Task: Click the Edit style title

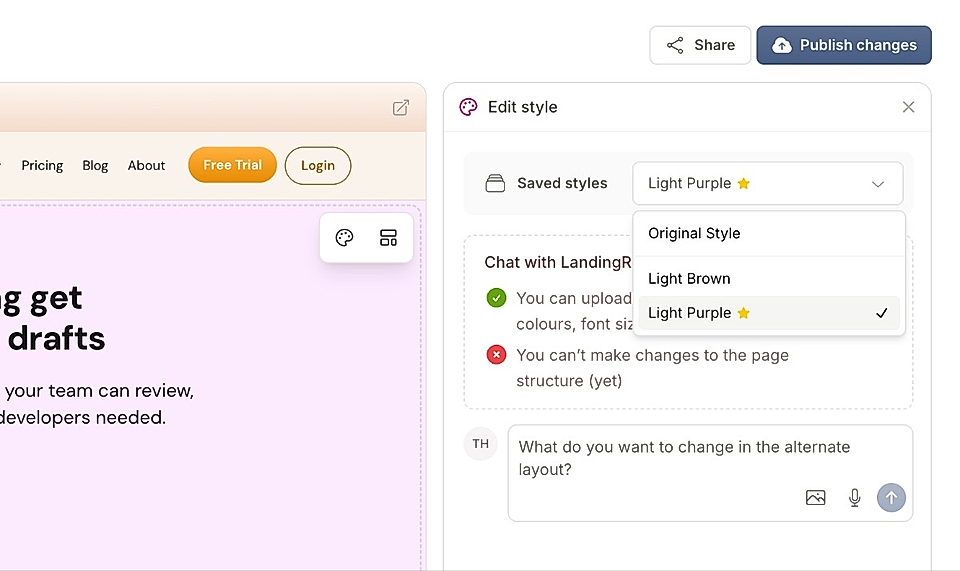Action: click(x=522, y=107)
